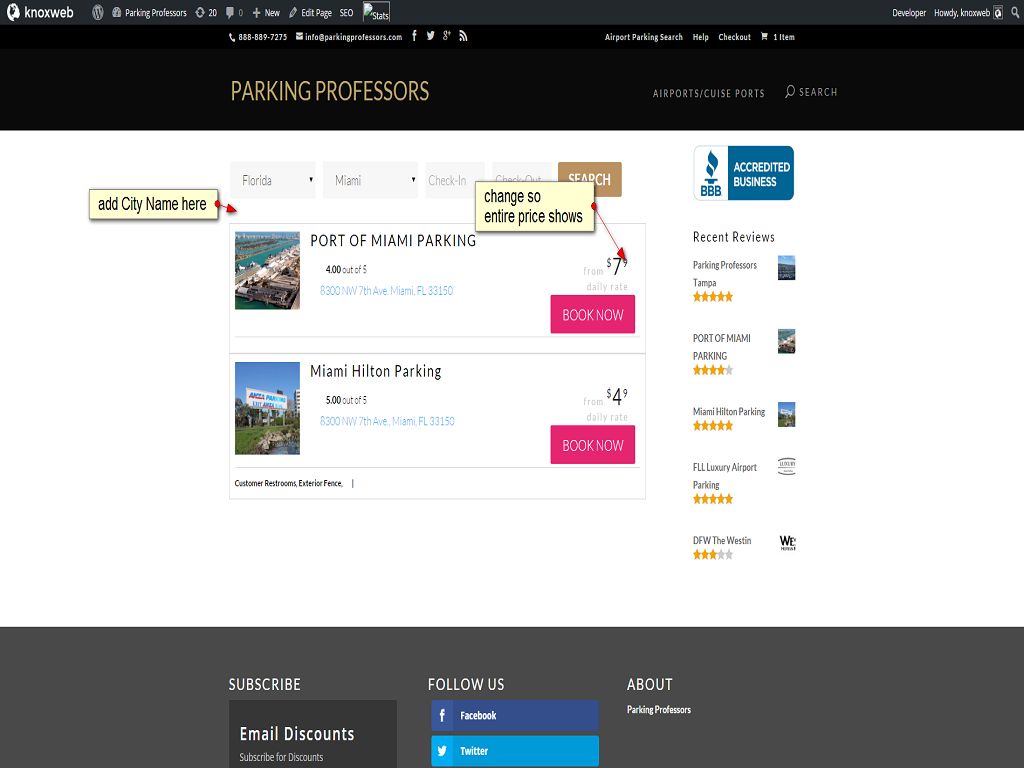Open the sidebar PORT OF MIAMI PARKING review
This screenshot has height=768, width=1024.
pos(722,347)
